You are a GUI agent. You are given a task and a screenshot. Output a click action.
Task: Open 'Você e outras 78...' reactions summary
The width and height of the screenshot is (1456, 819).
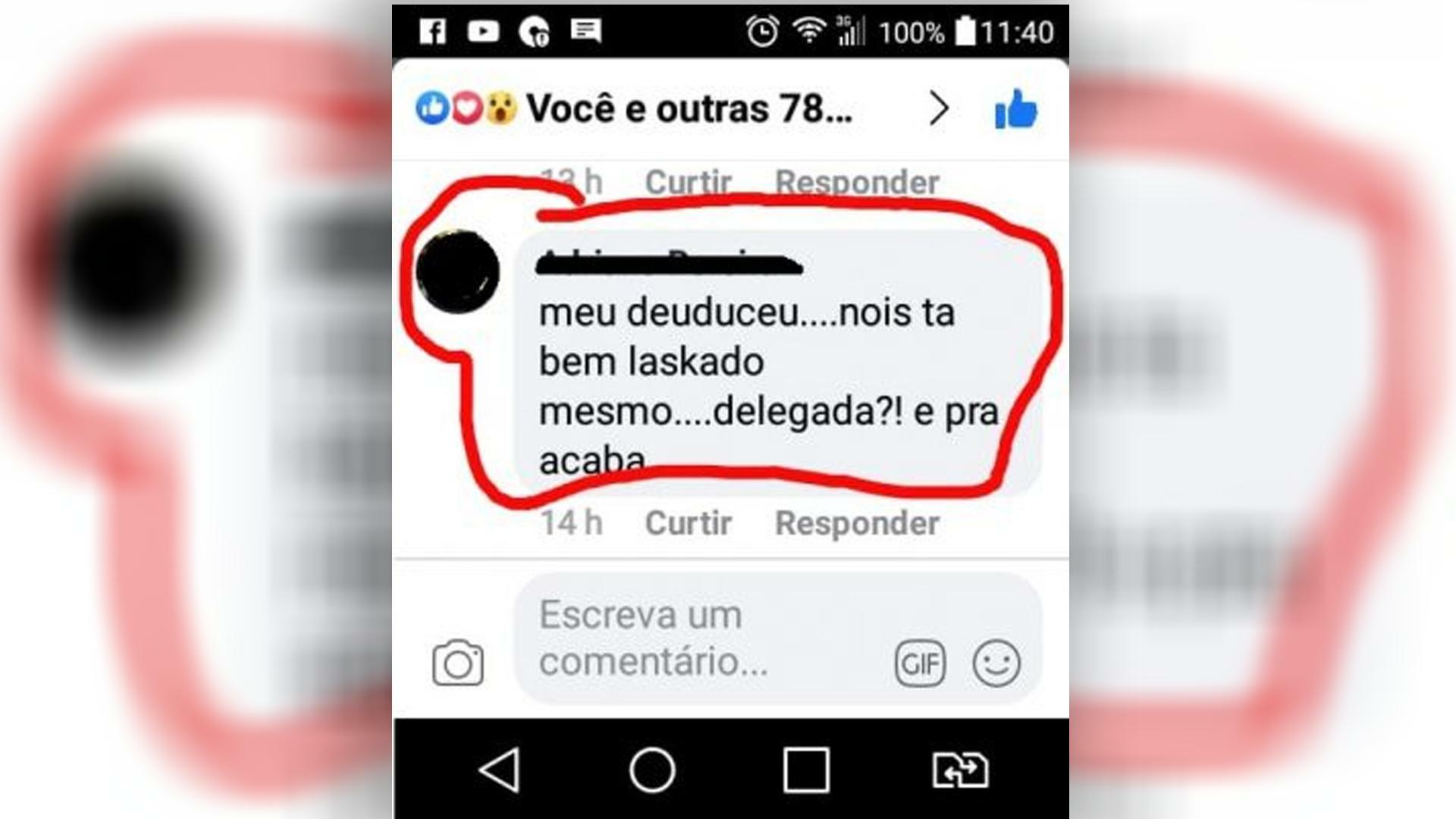pyautogui.click(x=689, y=108)
